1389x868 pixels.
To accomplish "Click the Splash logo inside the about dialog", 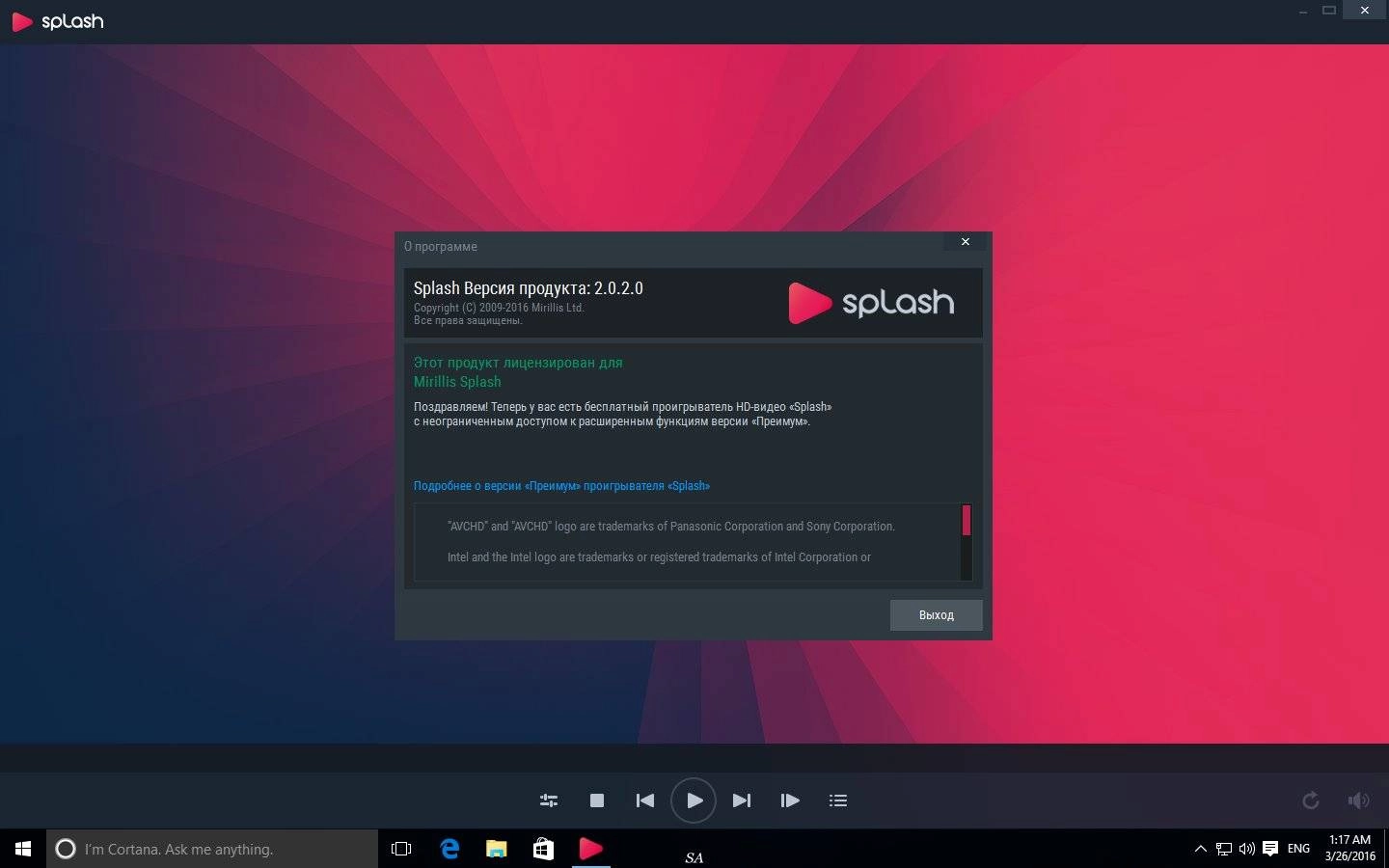I will pyautogui.click(x=871, y=303).
